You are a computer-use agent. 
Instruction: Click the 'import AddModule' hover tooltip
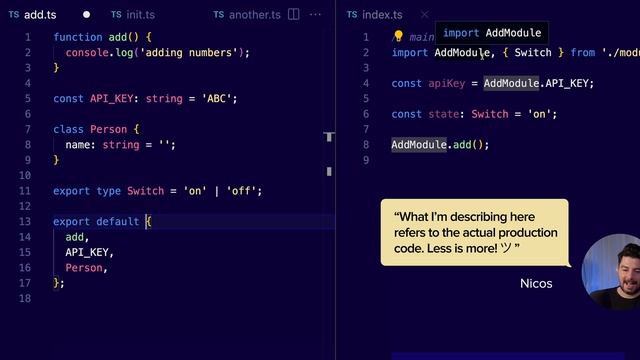pos(492,33)
